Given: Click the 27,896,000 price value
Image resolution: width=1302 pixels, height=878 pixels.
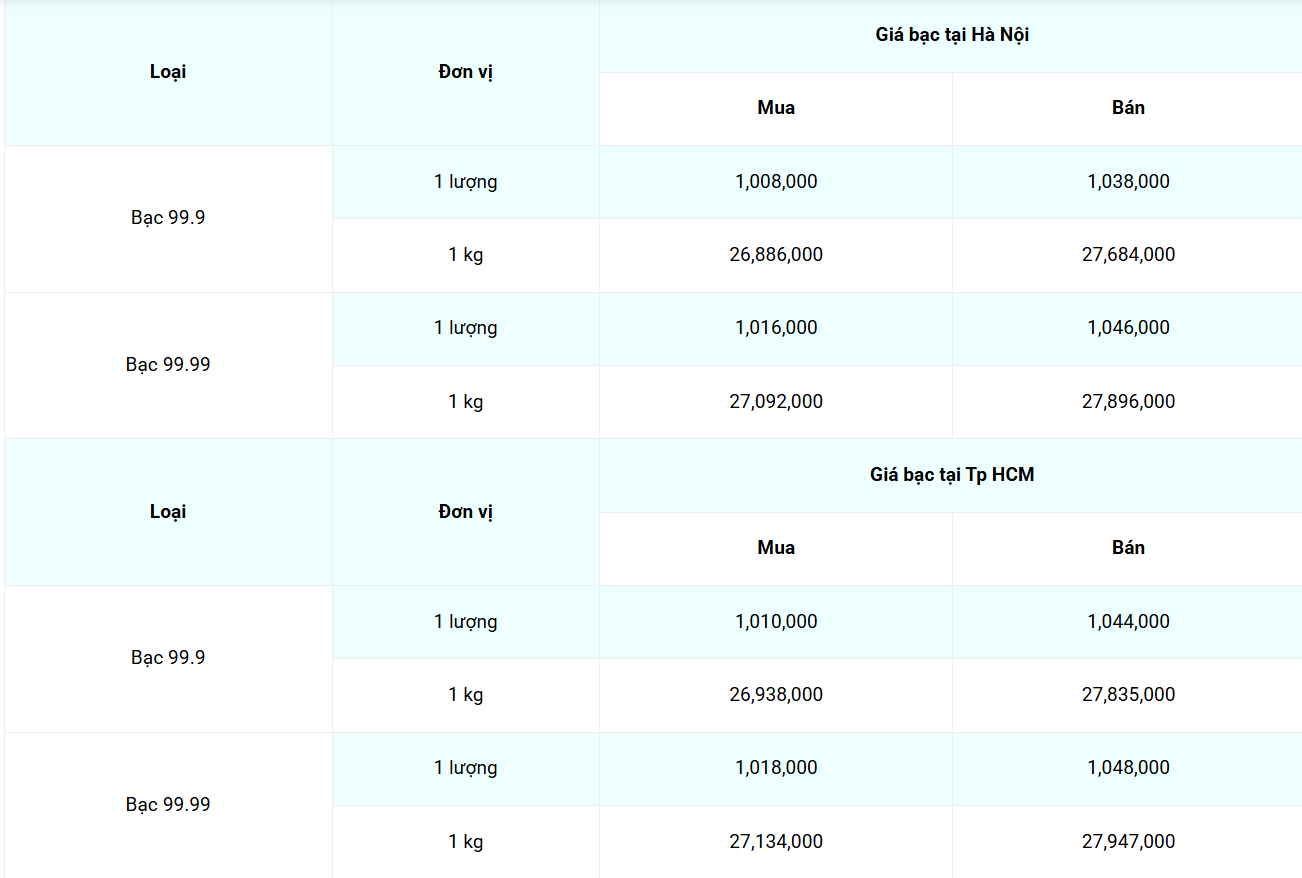Looking at the screenshot, I should 1128,402.
